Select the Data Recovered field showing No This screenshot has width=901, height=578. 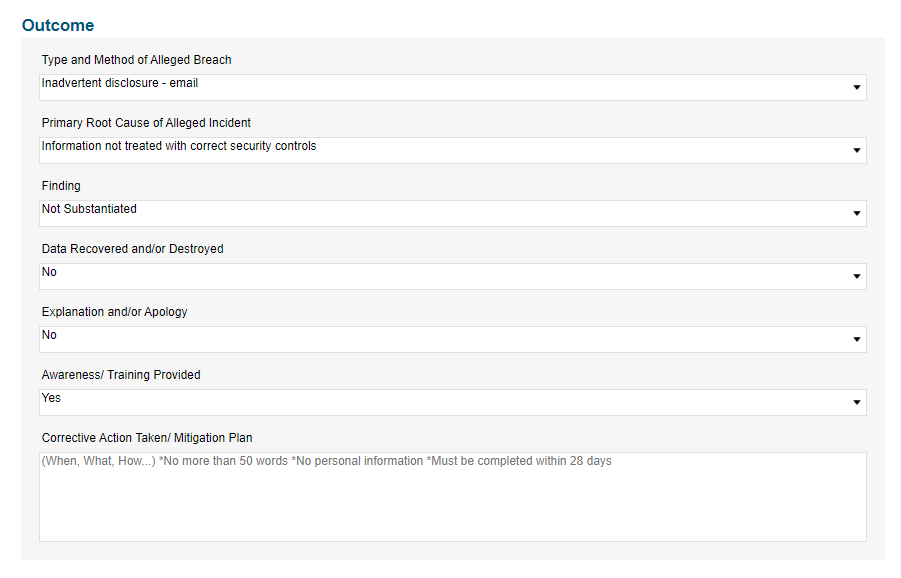(x=453, y=276)
